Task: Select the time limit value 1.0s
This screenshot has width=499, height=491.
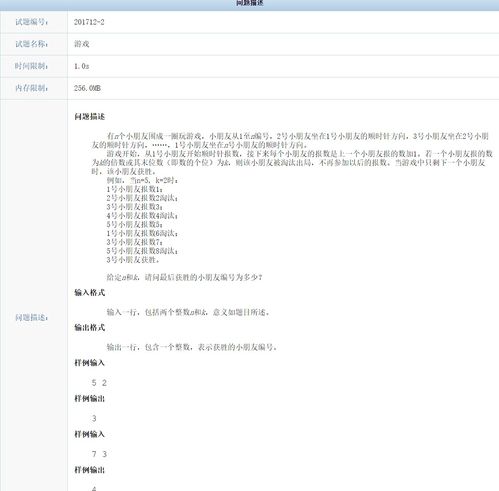Action: click(82, 66)
